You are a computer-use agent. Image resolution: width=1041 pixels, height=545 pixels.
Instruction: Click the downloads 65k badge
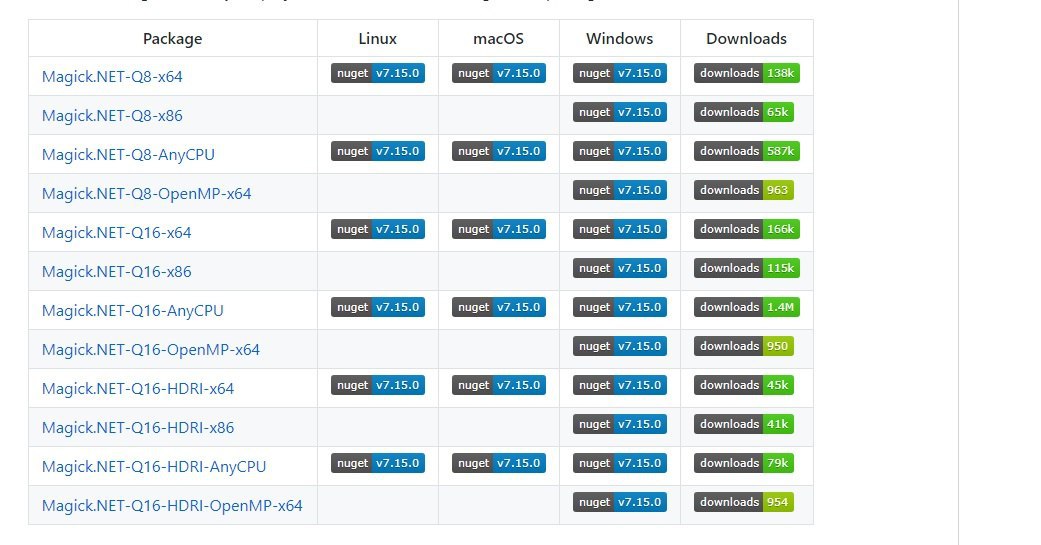click(744, 112)
